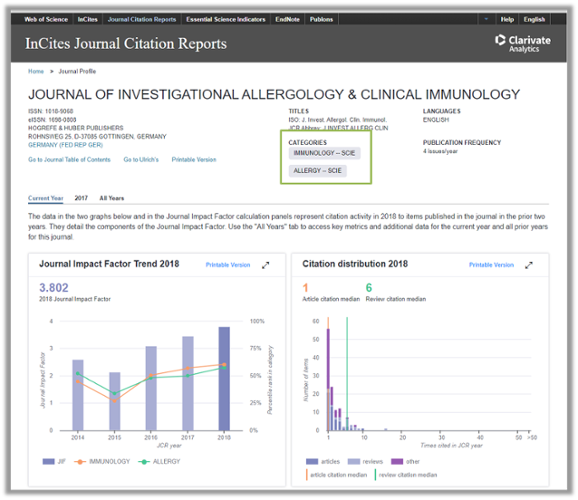Open Web of Science in top bar
The width and height of the screenshot is (578, 500).
click(x=46, y=19)
